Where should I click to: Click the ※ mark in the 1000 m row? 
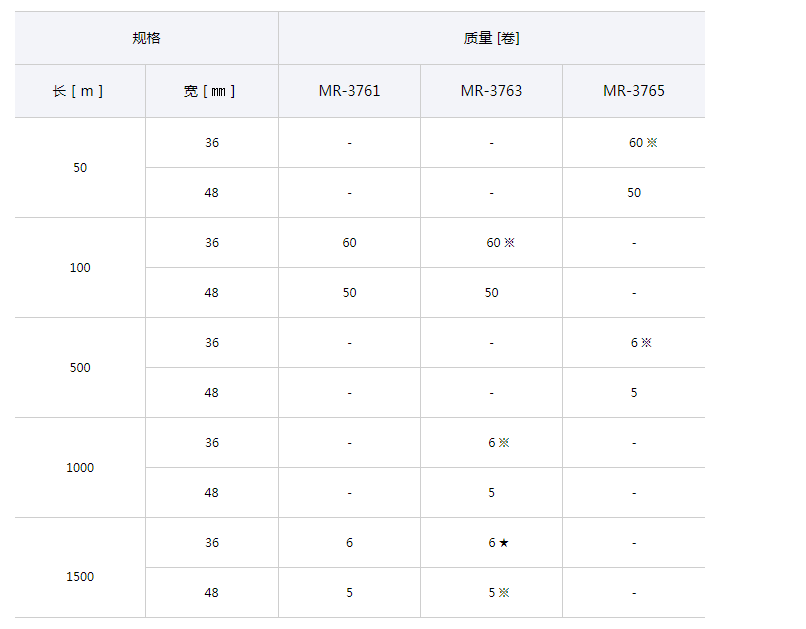504,443
